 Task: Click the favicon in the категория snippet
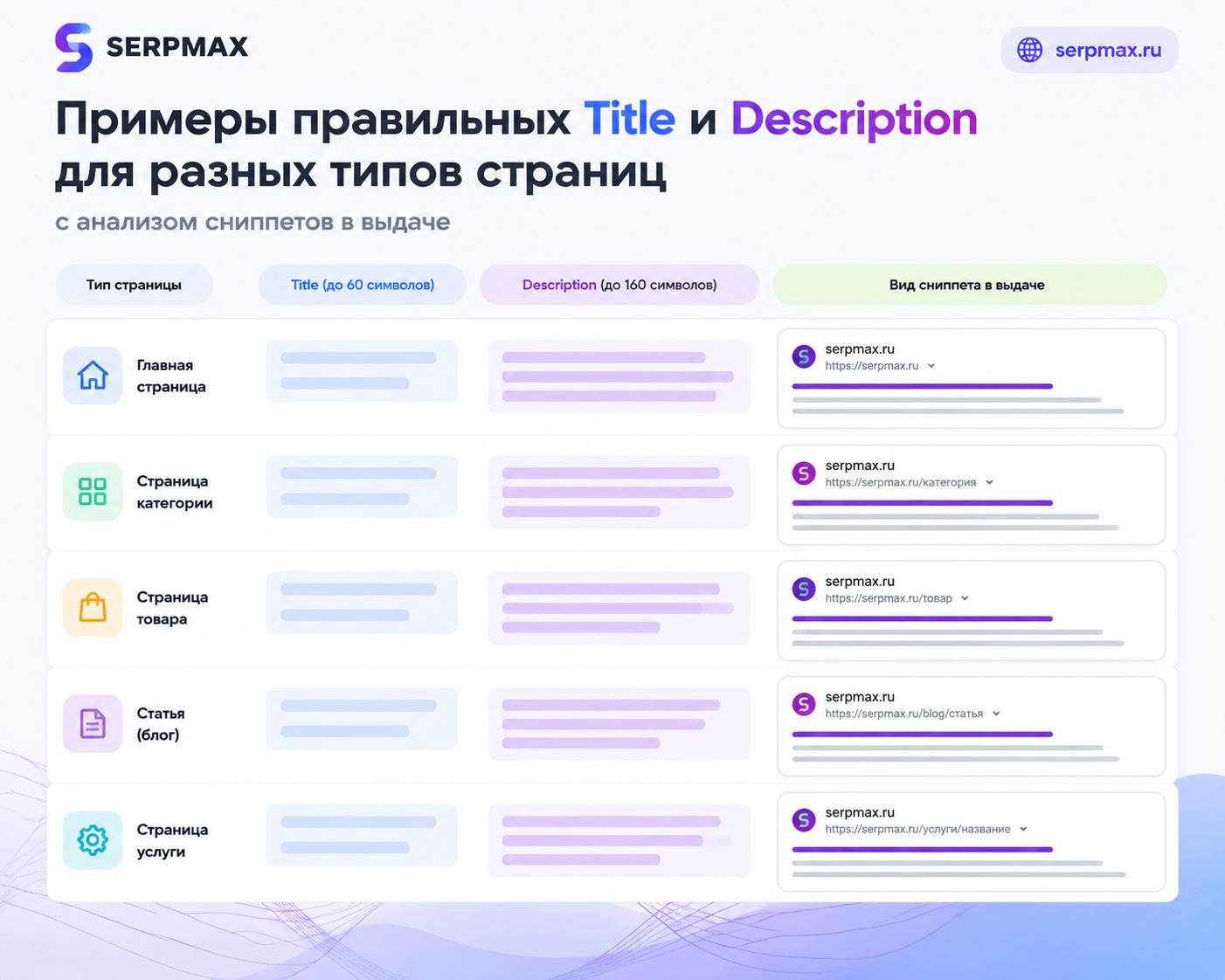click(x=804, y=473)
